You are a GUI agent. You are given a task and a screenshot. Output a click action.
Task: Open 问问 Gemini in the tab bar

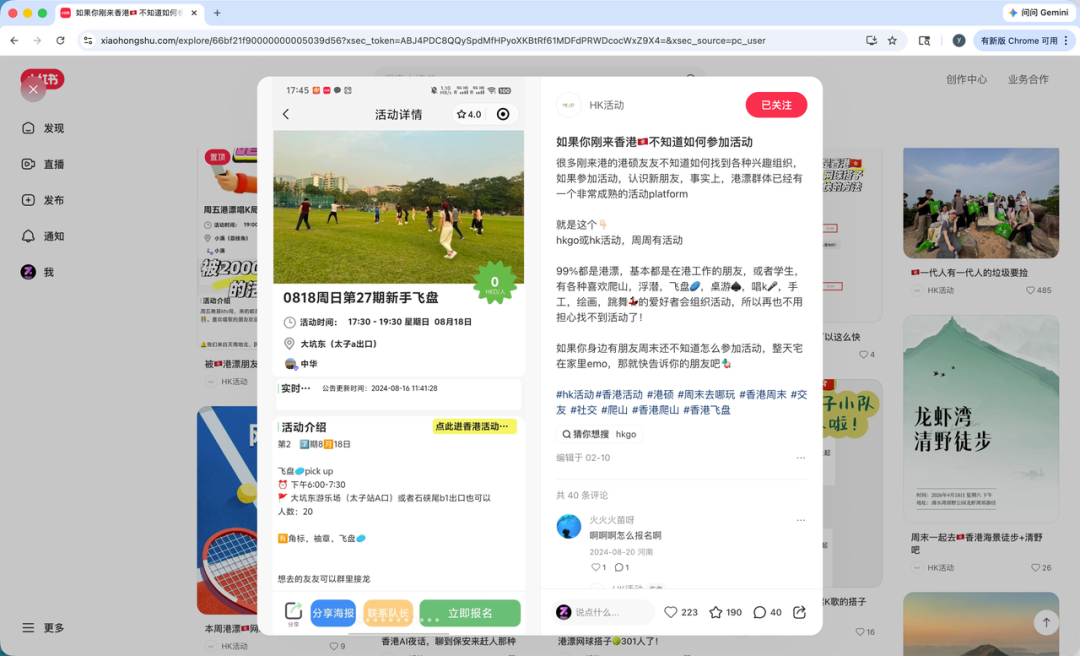coord(1038,12)
